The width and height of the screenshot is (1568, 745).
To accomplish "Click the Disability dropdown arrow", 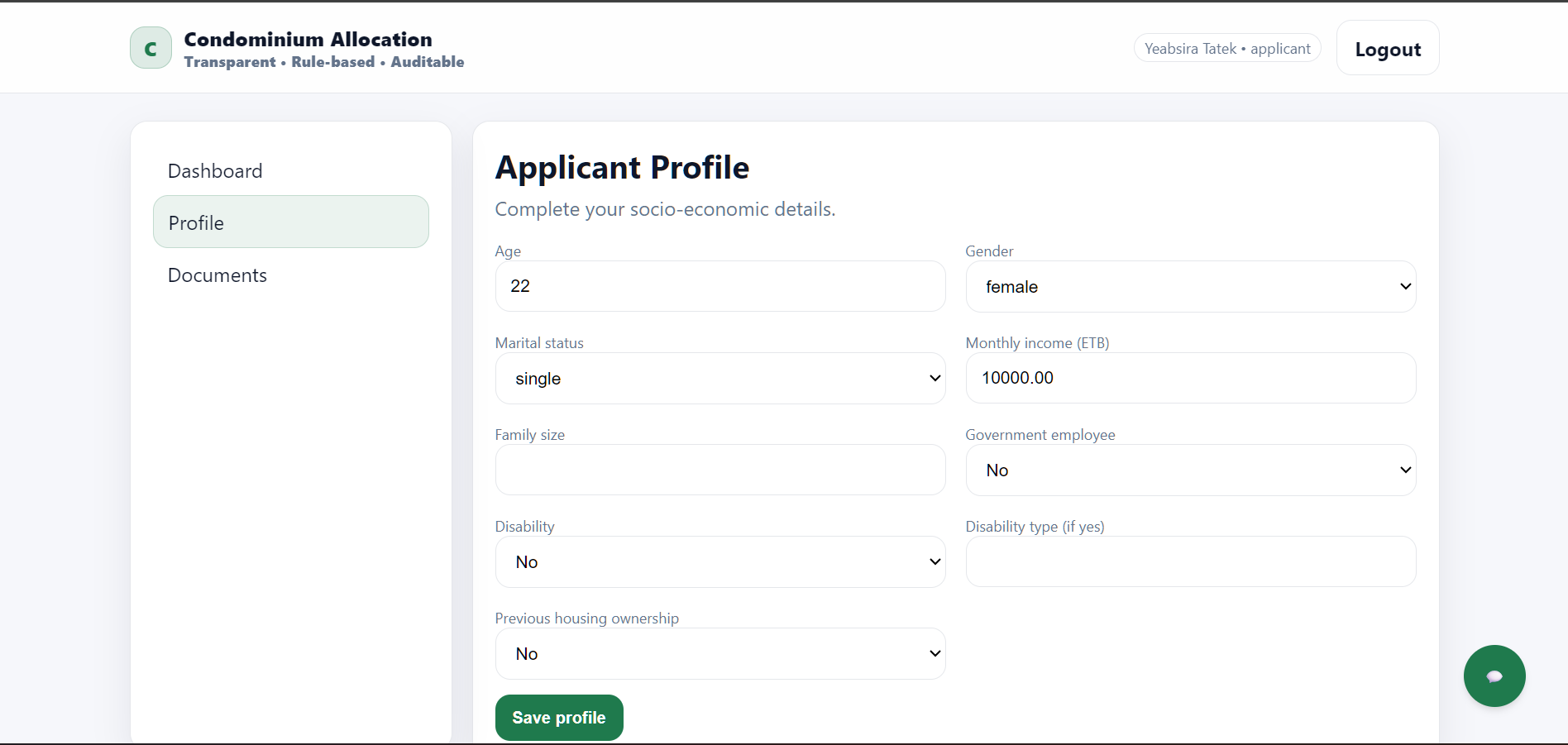I will pyautogui.click(x=935, y=561).
